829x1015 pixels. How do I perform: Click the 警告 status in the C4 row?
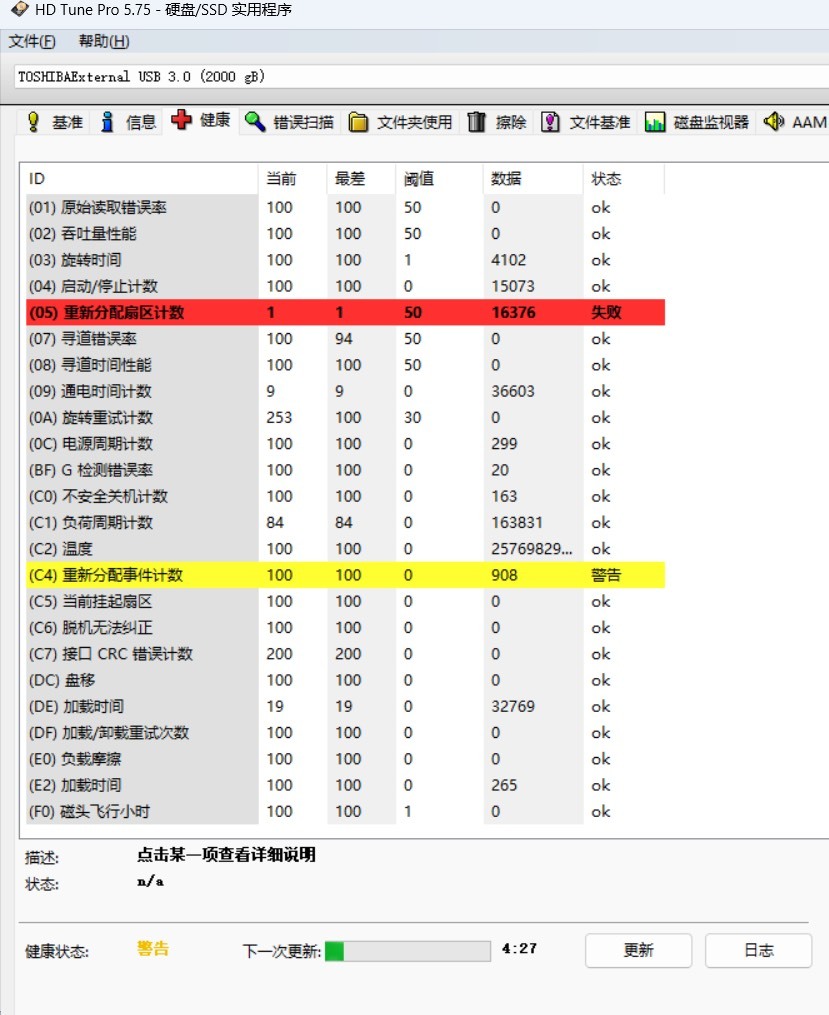(606, 575)
